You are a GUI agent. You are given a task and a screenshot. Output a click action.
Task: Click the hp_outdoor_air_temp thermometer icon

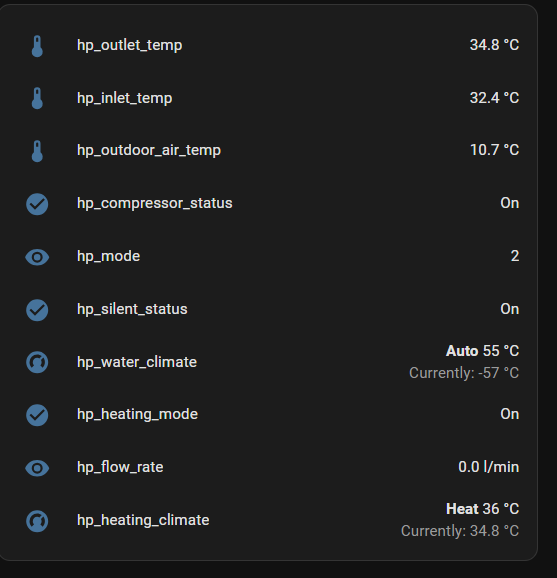[x=37, y=151]
